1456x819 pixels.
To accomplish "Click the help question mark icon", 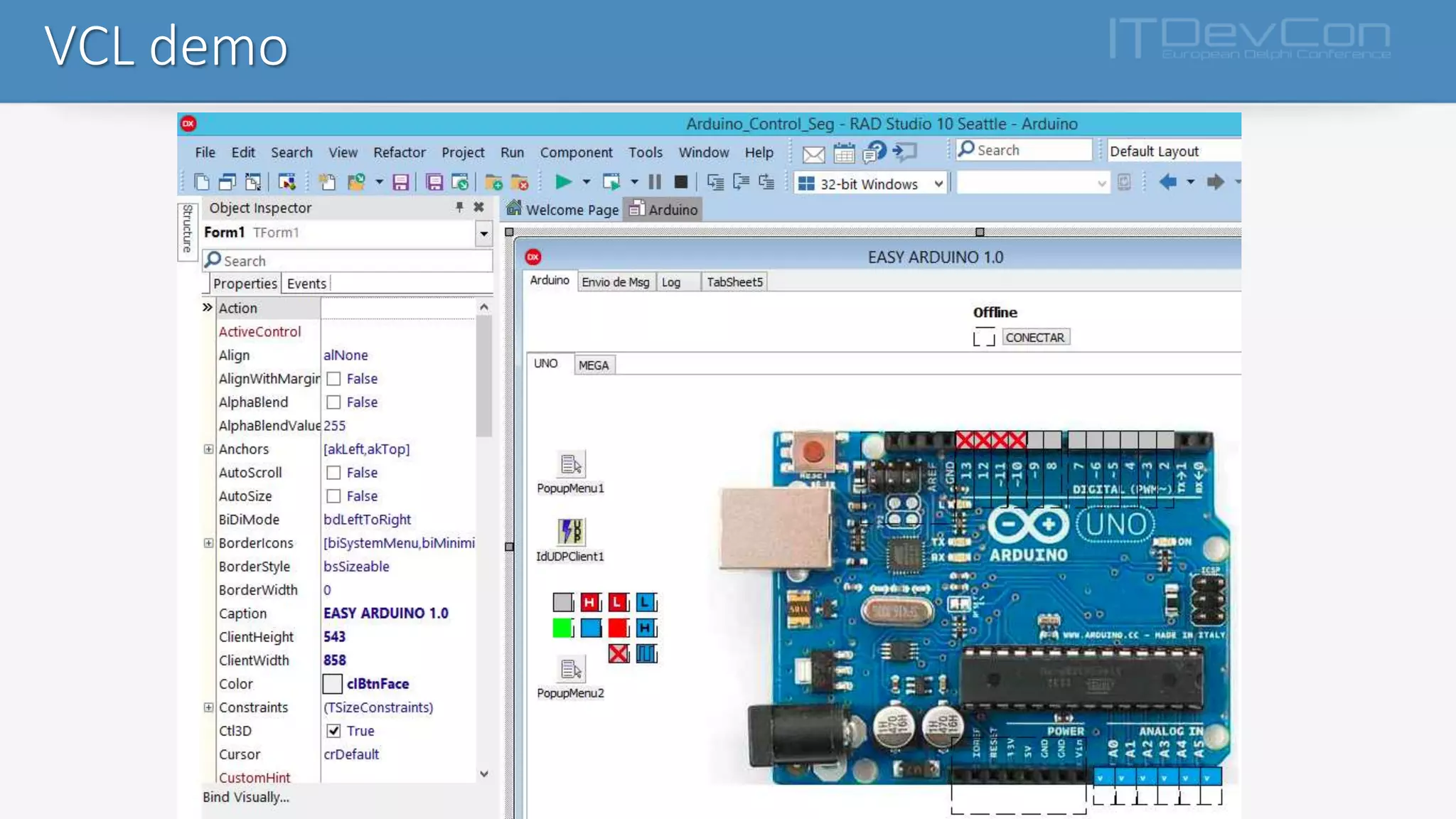I will [x=875, y=151].
